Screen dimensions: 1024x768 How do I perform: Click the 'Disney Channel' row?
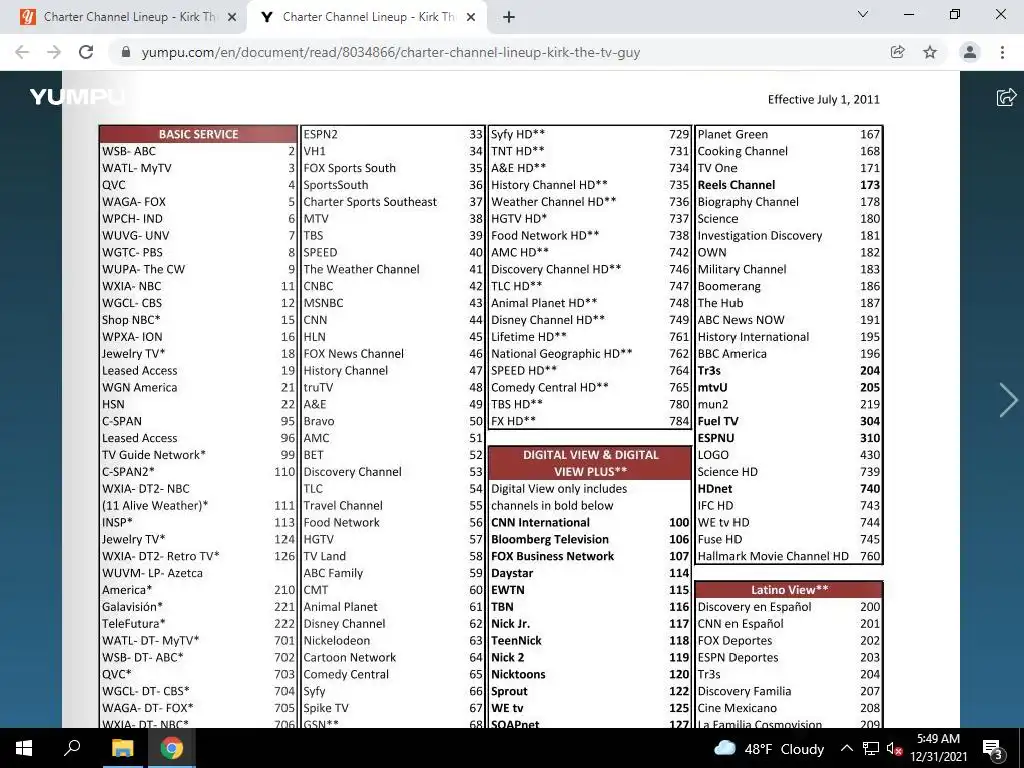pyautogui.click(x=392, y=624)
